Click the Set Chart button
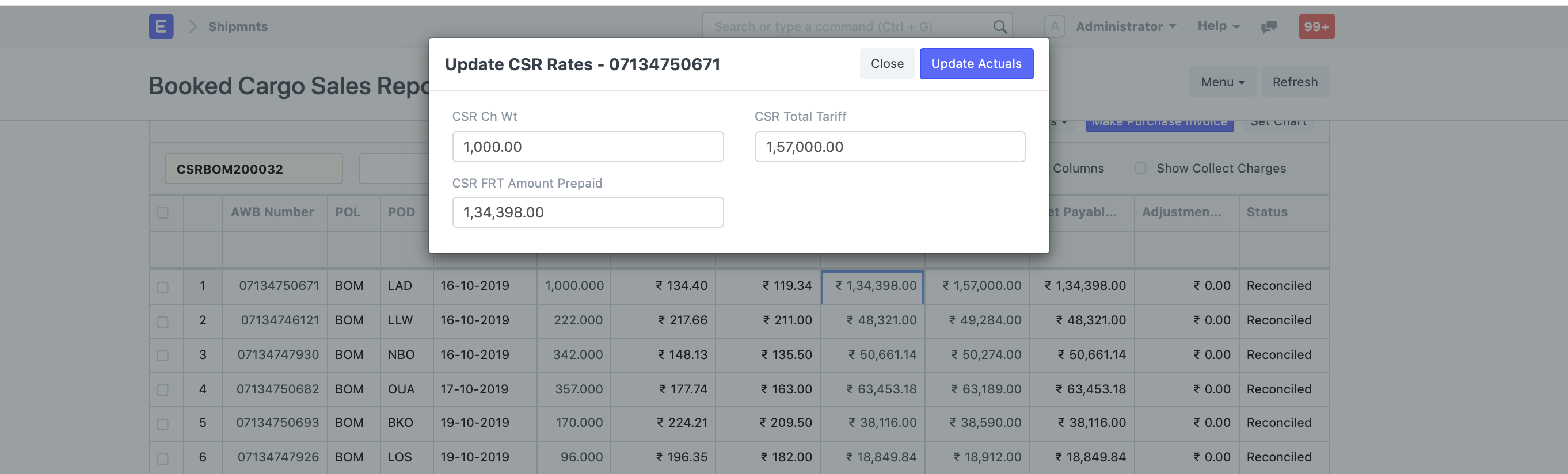The height and width of the screenshot is (474, 1568). click(x=1278, y=124)
